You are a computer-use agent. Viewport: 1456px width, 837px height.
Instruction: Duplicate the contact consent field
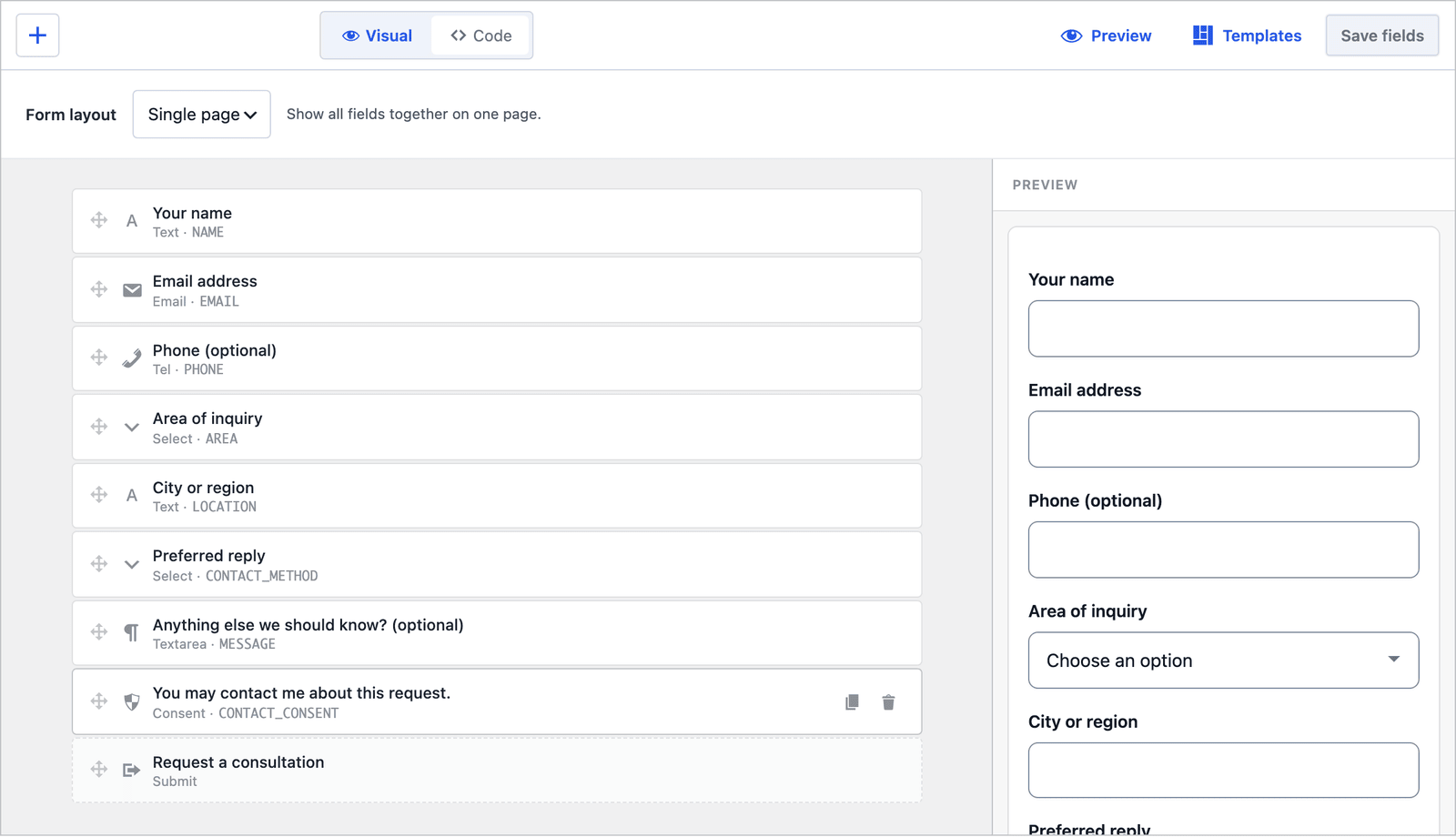853,702
